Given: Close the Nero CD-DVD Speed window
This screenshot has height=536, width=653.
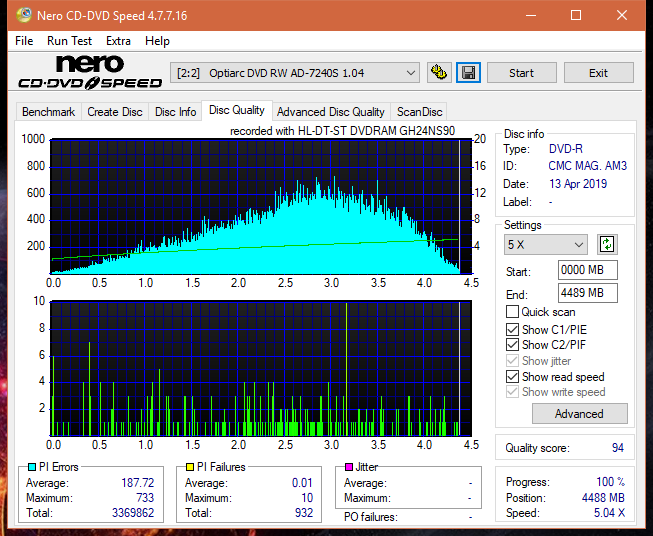Looking at the screenshot, I should [x=622, y=15].
